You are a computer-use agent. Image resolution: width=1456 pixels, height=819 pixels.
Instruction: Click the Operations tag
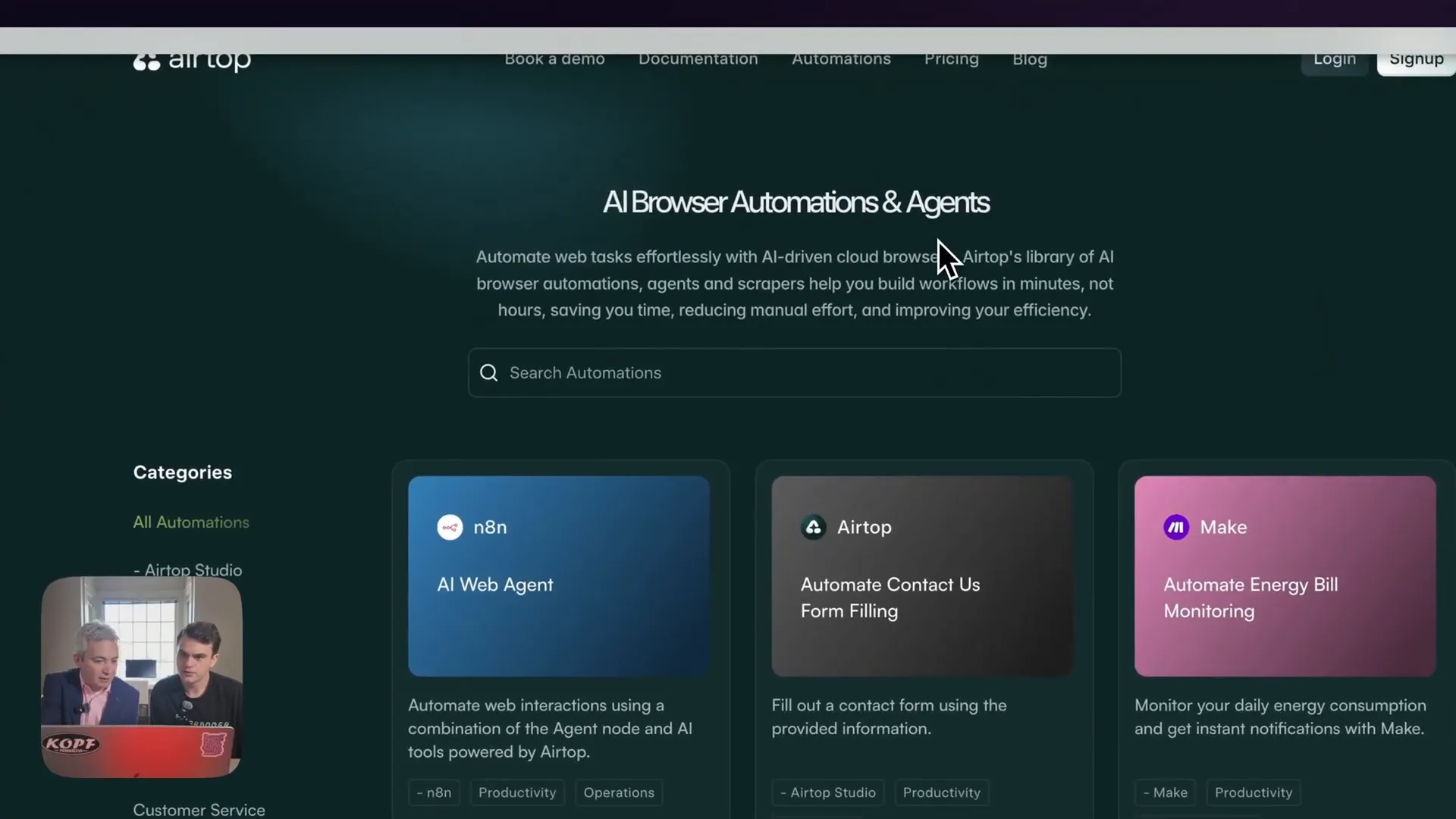point(619,792)
